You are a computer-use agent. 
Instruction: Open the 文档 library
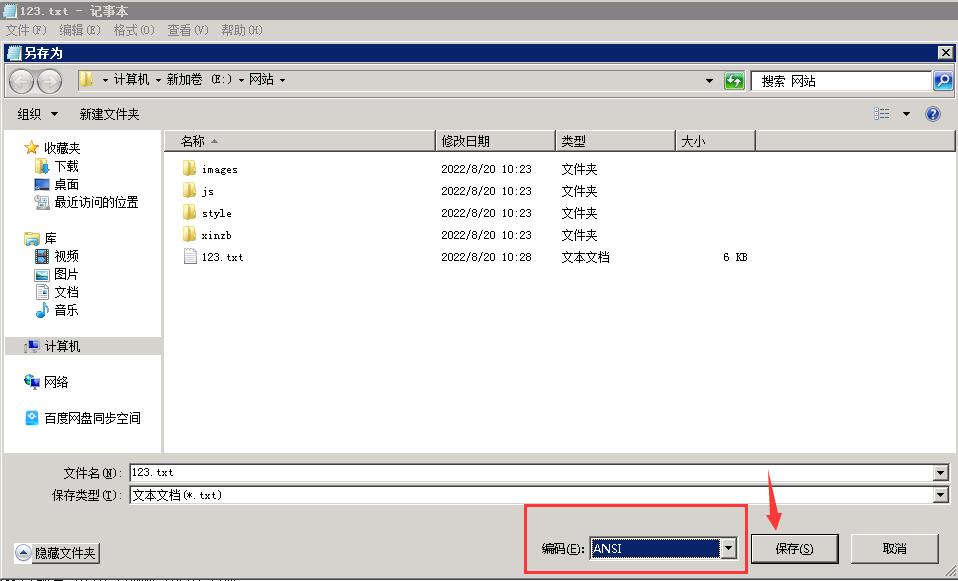click(57, 292)
